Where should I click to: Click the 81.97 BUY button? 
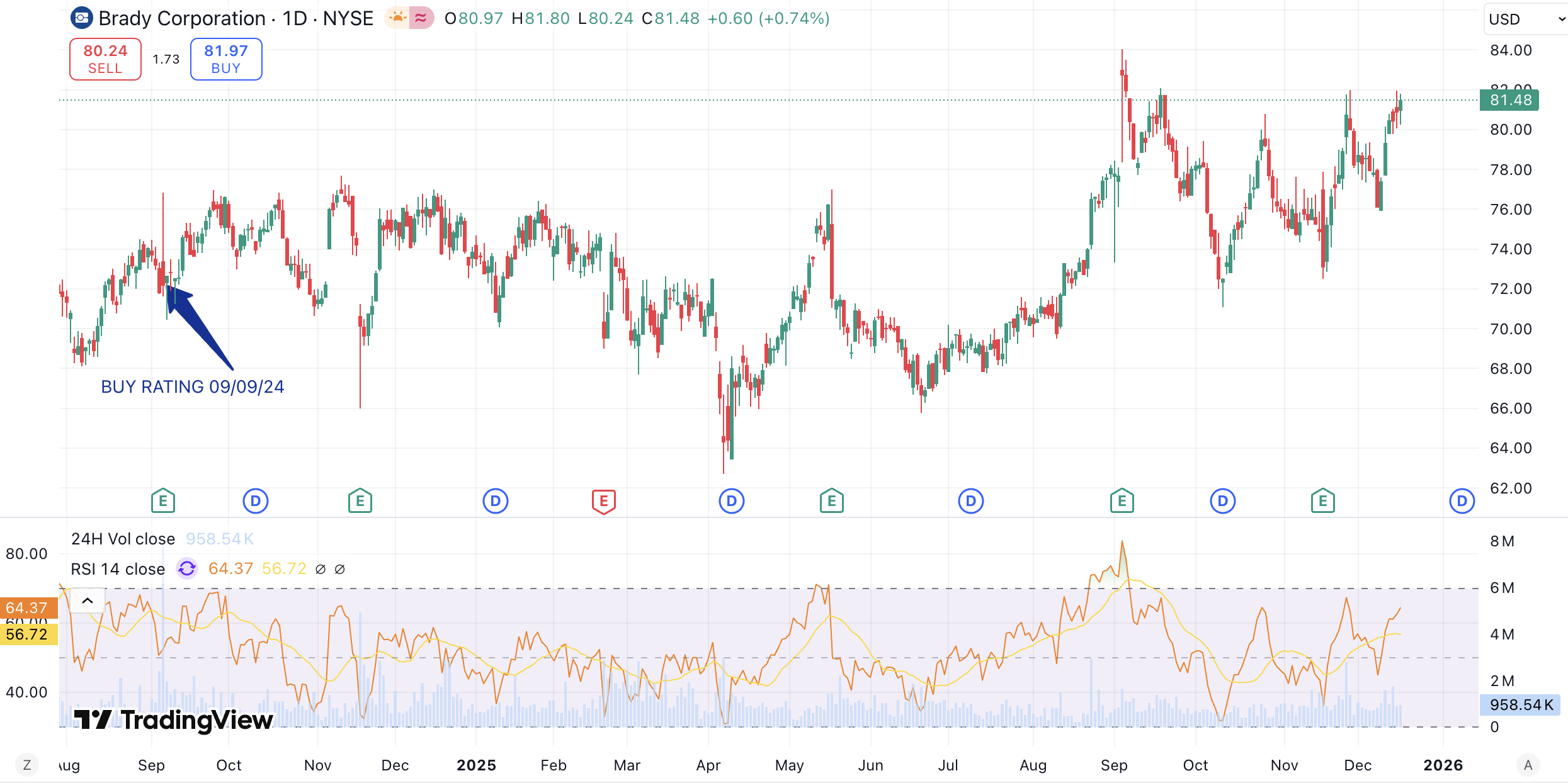tap(226, 59)
